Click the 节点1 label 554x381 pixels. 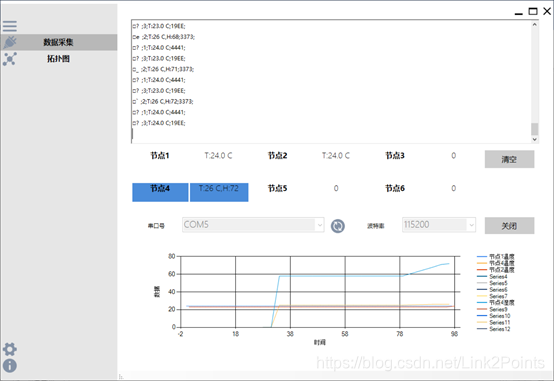[x=160, y=156]
